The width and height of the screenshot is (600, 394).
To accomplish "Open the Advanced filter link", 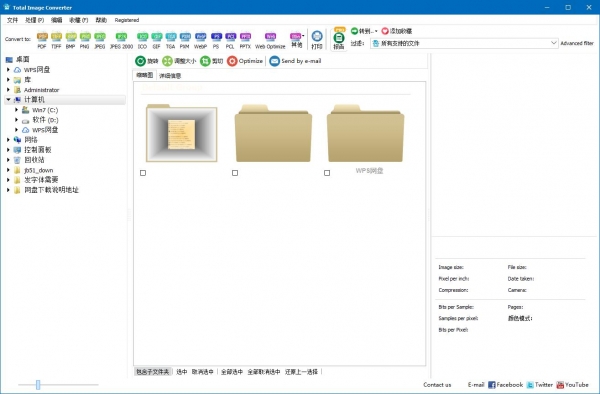I will point(577,43).
